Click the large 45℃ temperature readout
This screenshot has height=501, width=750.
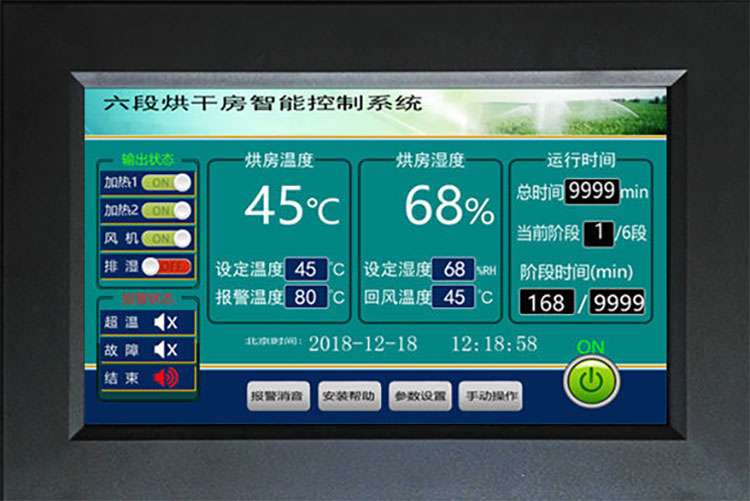click(x=291, y=207)
